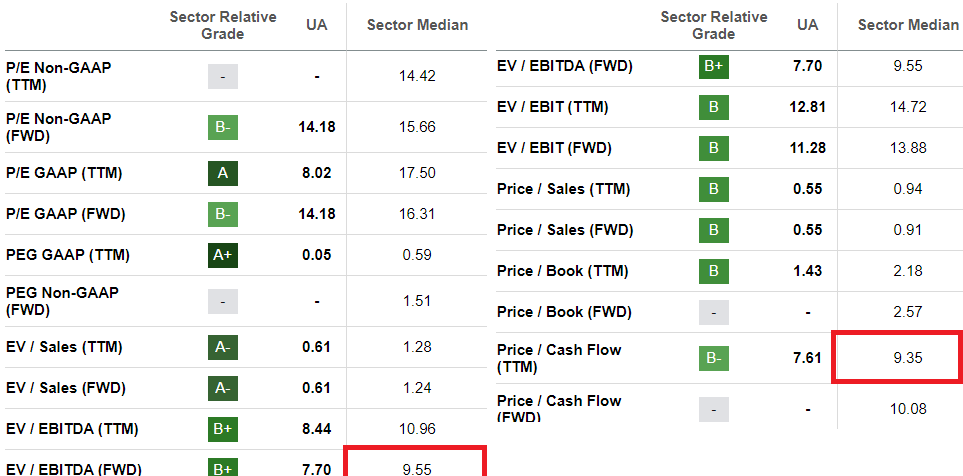Screen dimensions: 963x476
Task: Select the sector median value 10.08
Action: (x=908, y=408)
